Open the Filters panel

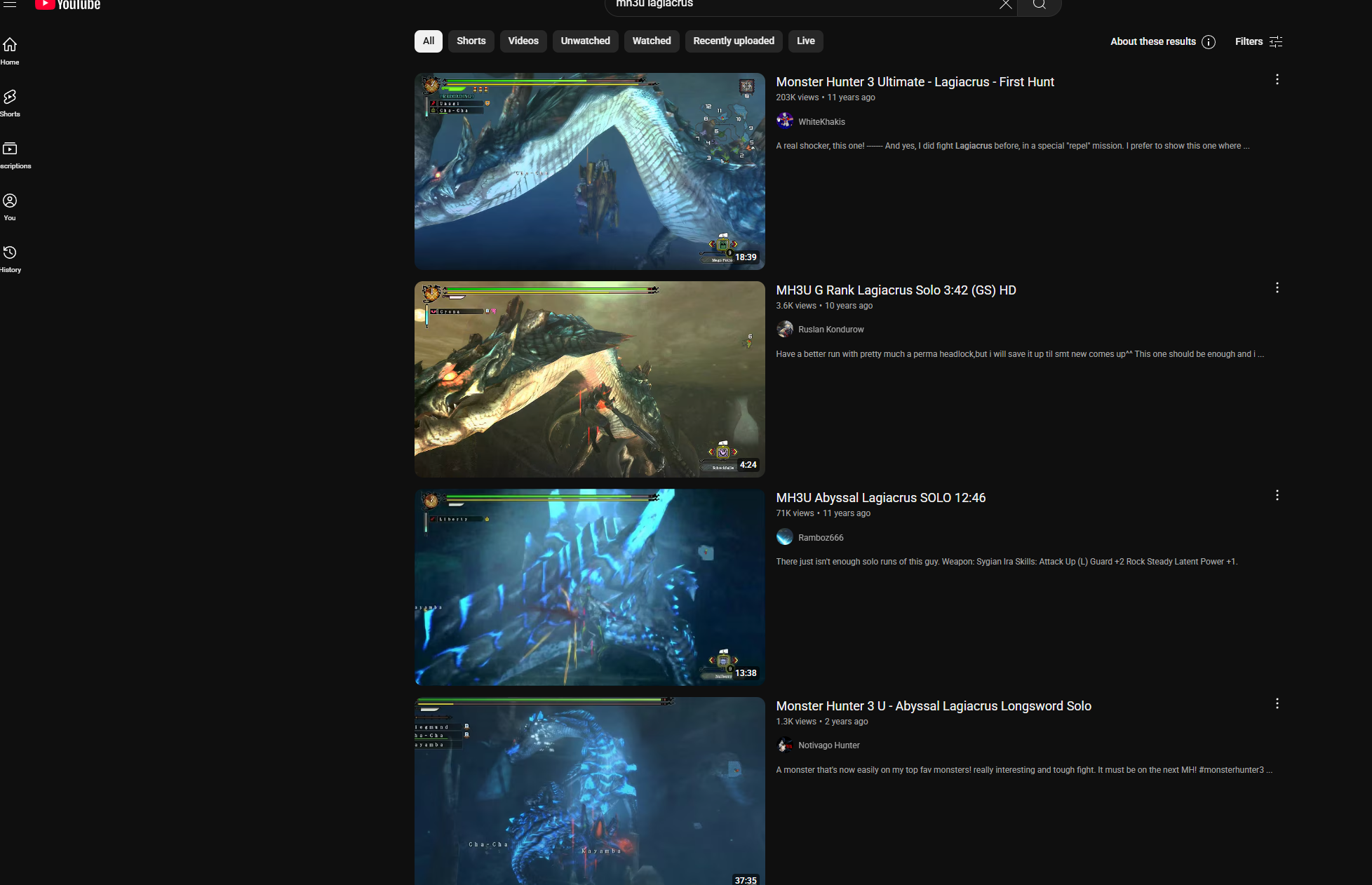click(1259, 41)
